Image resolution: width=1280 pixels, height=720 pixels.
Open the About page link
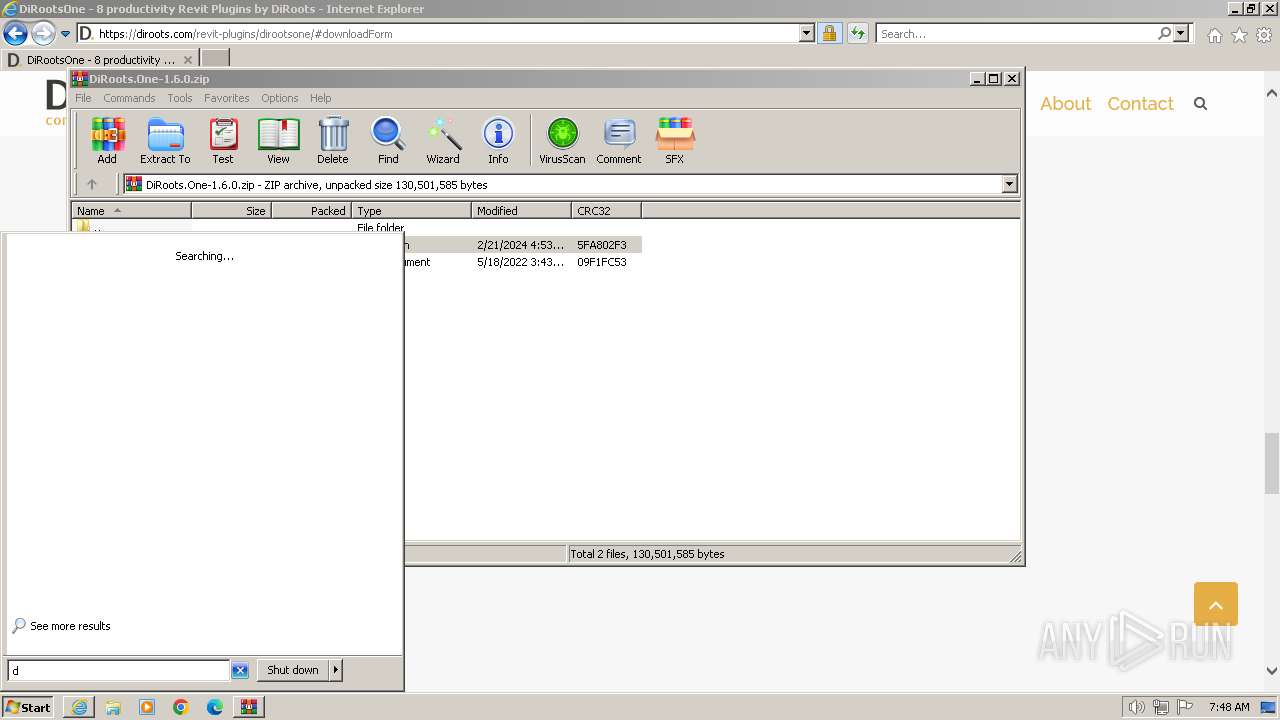tap(1065, 103)
